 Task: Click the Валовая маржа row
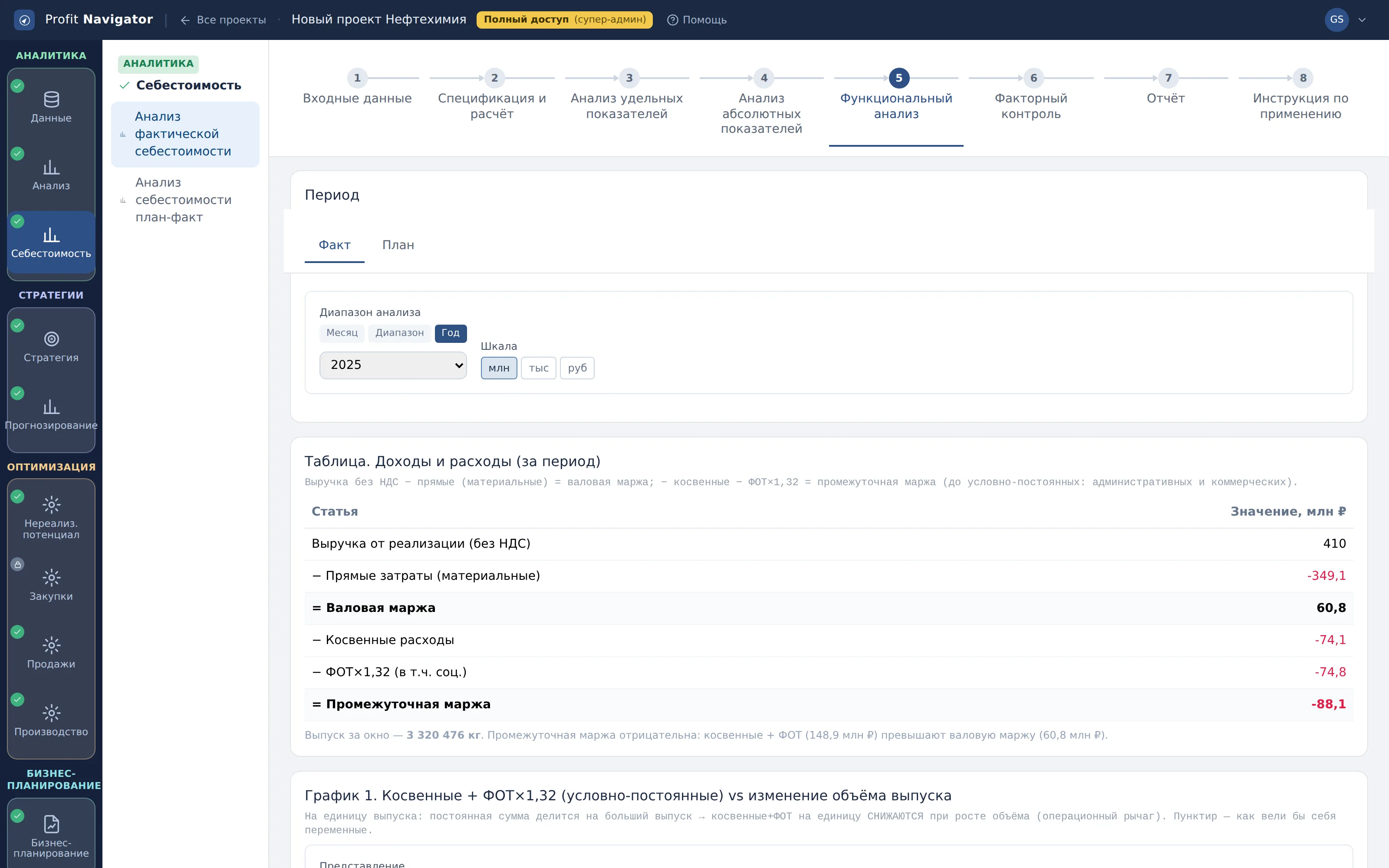coord(828,608)
